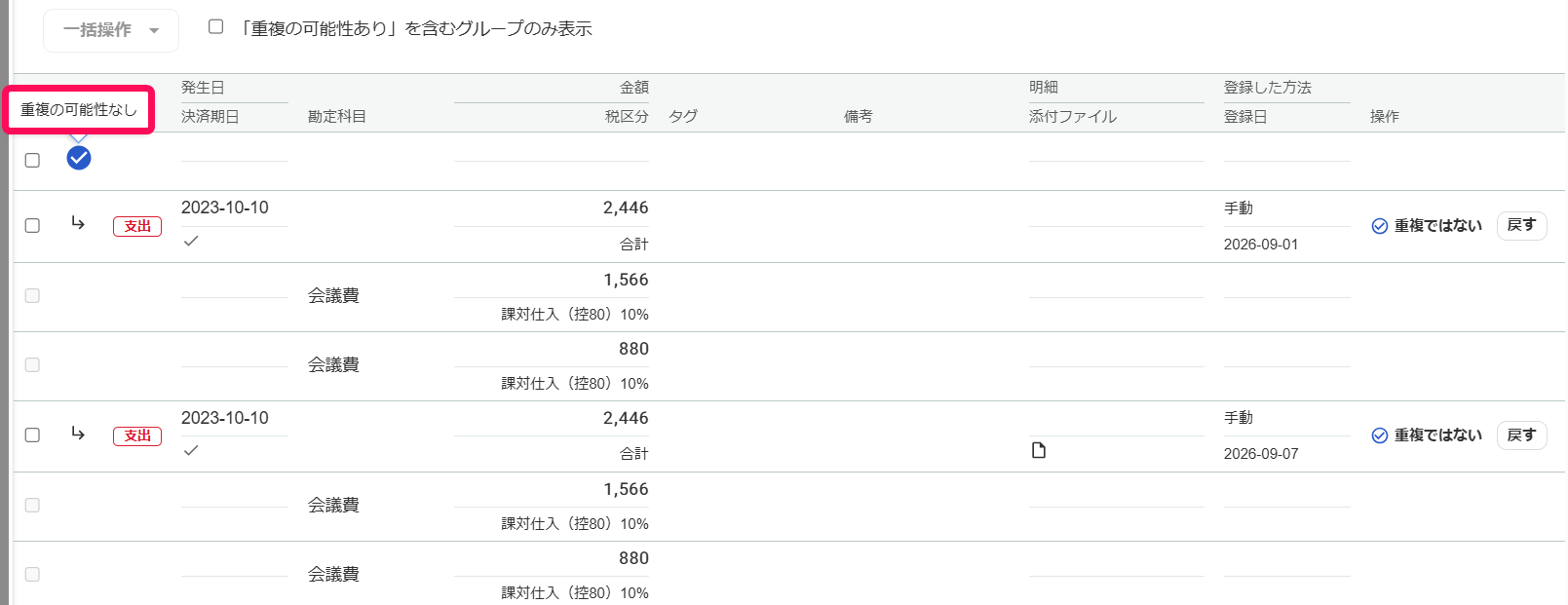
Task: Click the 添付ファイル column header
Action: [1073, 117]
